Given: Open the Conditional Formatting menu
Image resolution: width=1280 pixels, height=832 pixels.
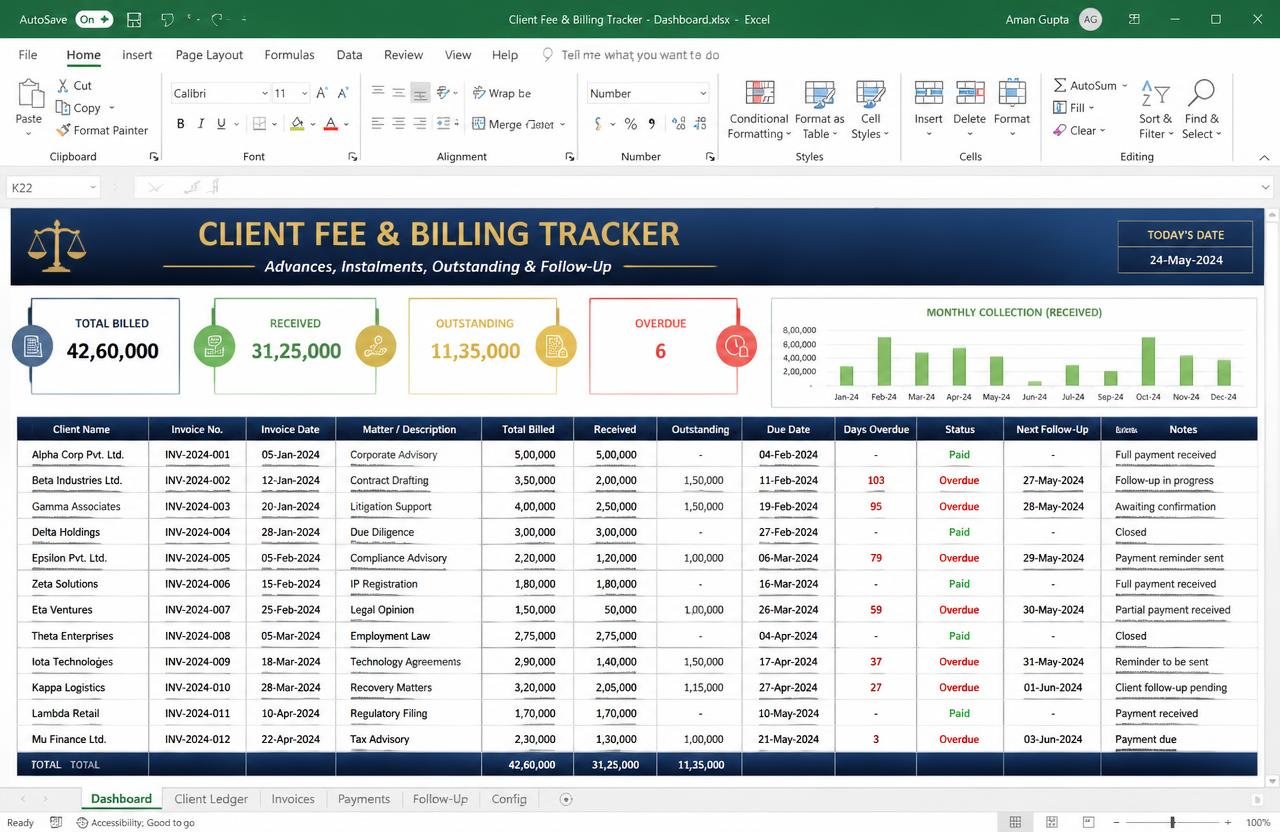Looking at the screenshot, I should [x=759, y=110].
